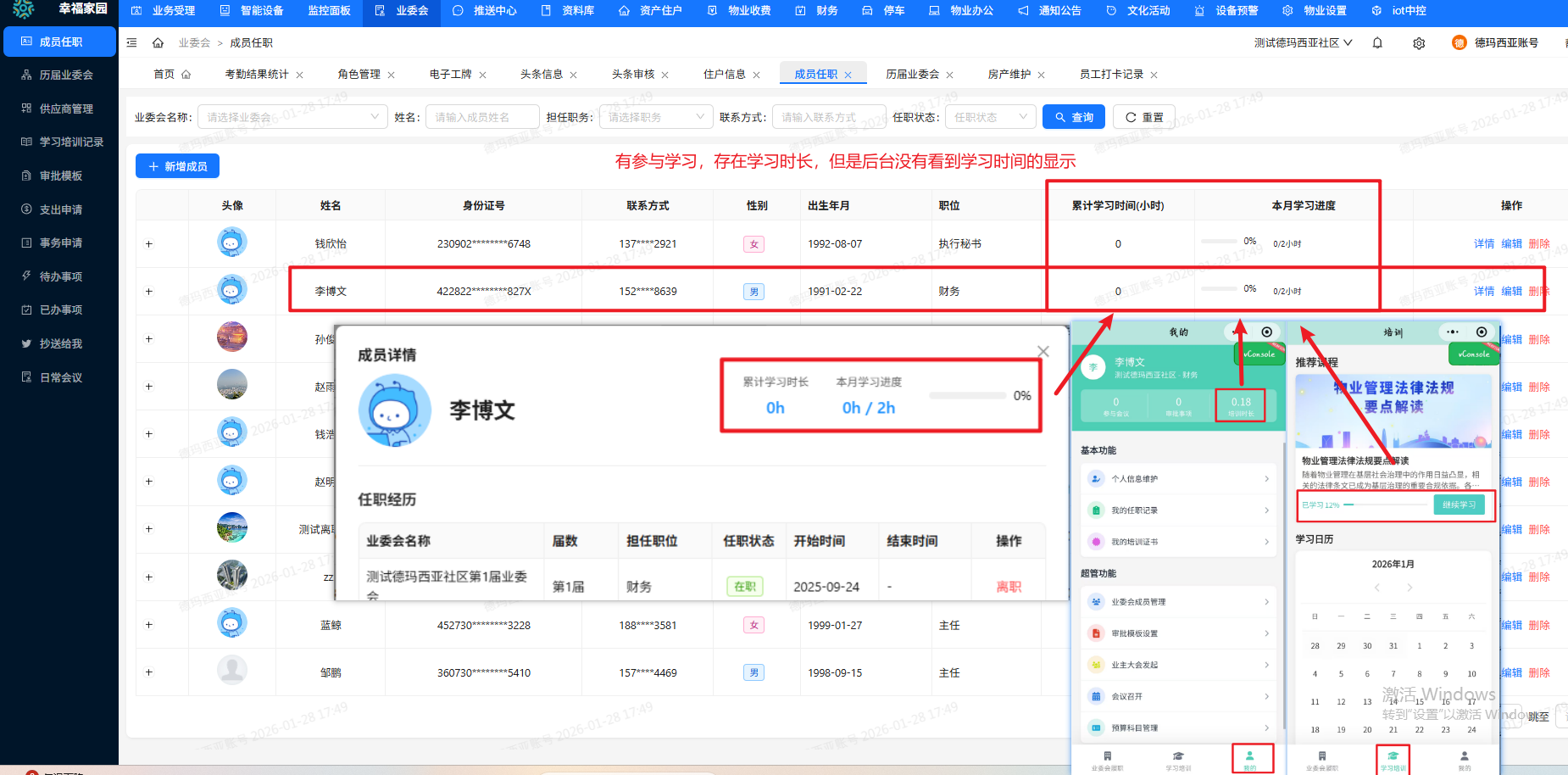Toggle sidebar collapse hamburger icon
The image size is (1568, 775).
(131, 43)
